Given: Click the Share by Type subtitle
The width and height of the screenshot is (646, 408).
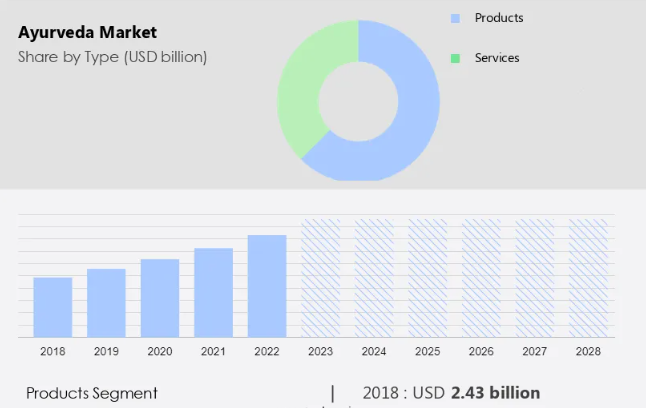Looking at the screenshot, I should point(112,57).
